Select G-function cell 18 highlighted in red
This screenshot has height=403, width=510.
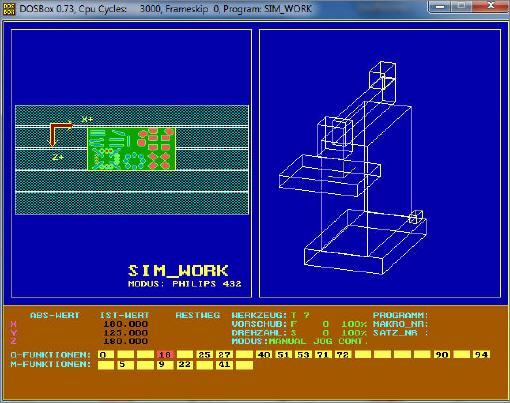coord(165,354)
